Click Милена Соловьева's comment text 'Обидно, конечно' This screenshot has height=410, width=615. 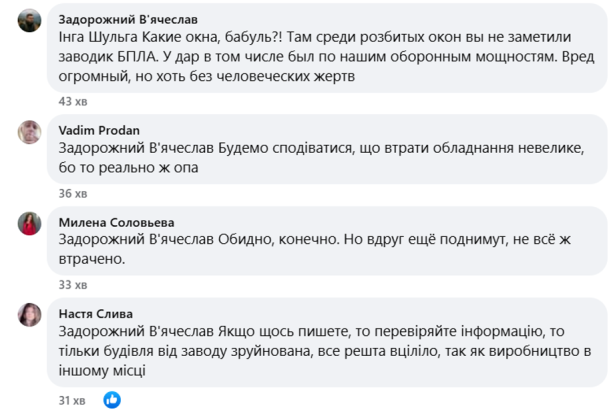(315, 249)
